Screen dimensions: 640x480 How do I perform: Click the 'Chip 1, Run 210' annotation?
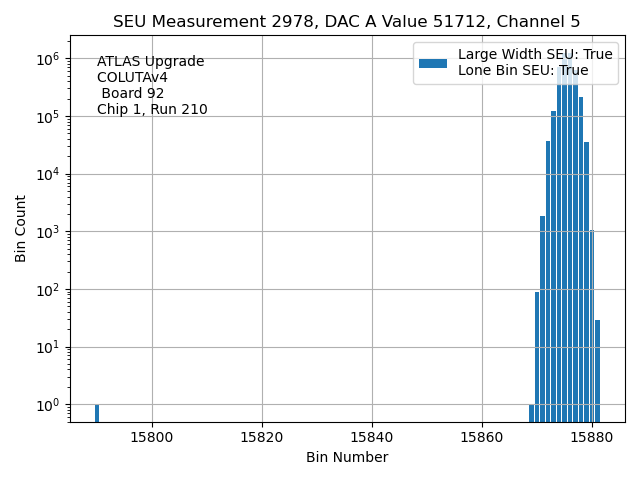click(x=152, y=110)
